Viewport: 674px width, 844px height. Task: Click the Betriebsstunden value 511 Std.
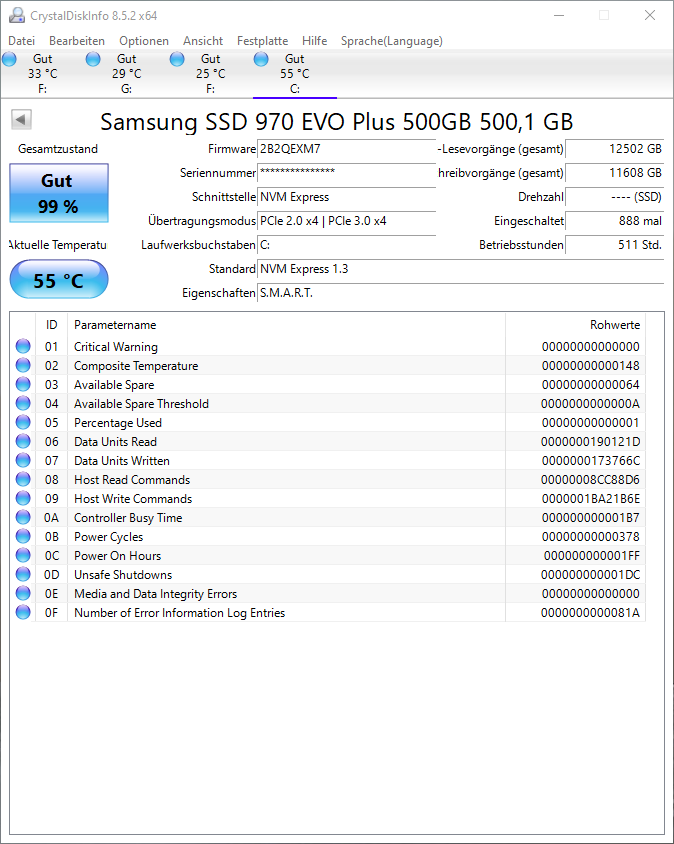click(x=615, y=245)
